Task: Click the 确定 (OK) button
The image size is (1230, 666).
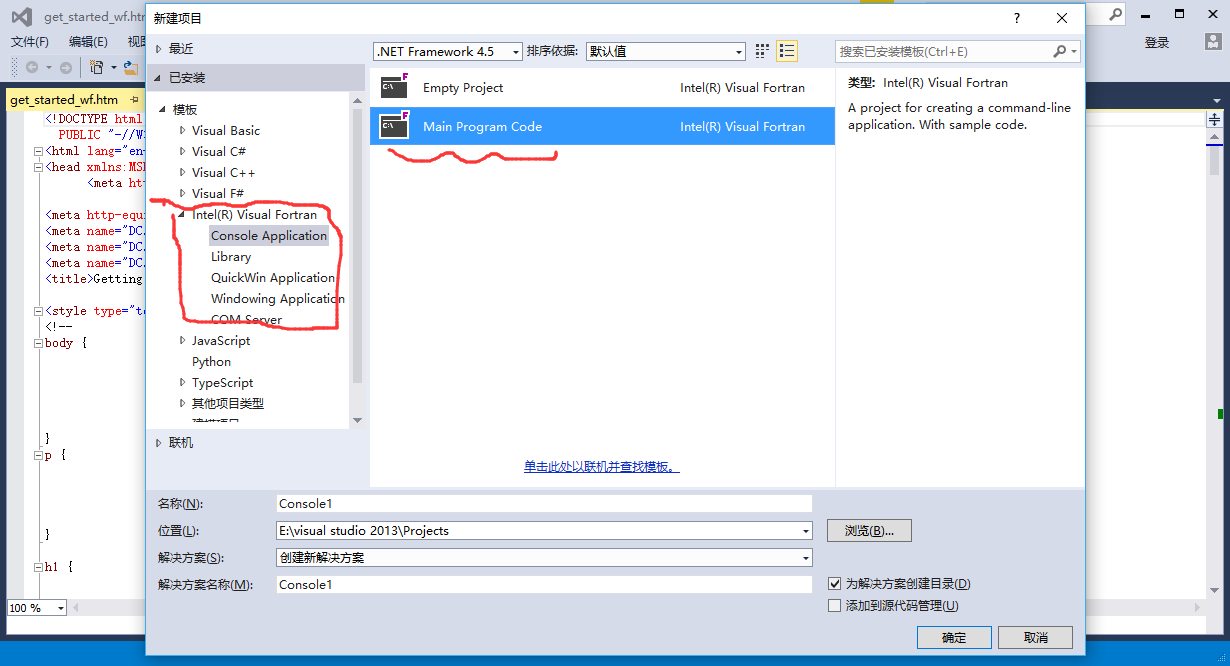Action: coord(953,638)
